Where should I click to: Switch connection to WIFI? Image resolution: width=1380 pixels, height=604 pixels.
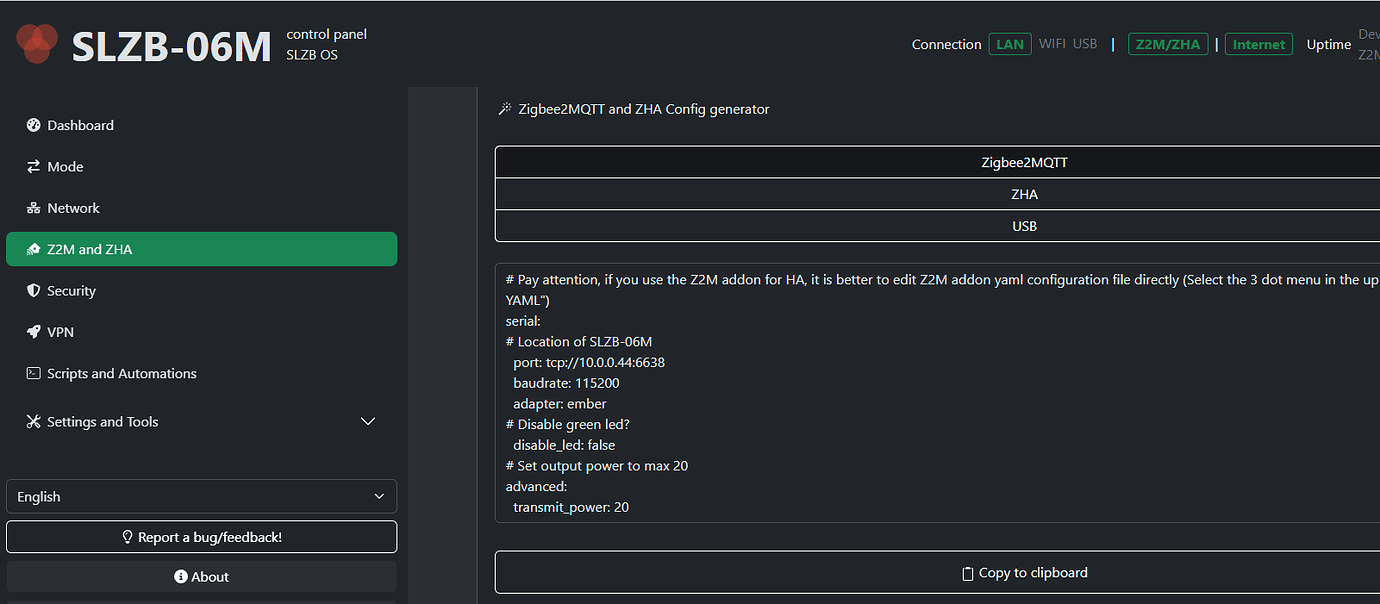(1052, 43)
